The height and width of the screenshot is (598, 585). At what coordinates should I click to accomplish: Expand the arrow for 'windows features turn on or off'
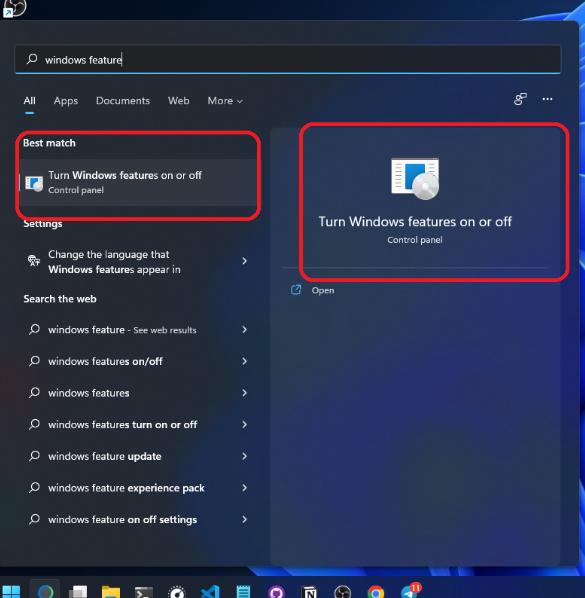coord(244,424)
